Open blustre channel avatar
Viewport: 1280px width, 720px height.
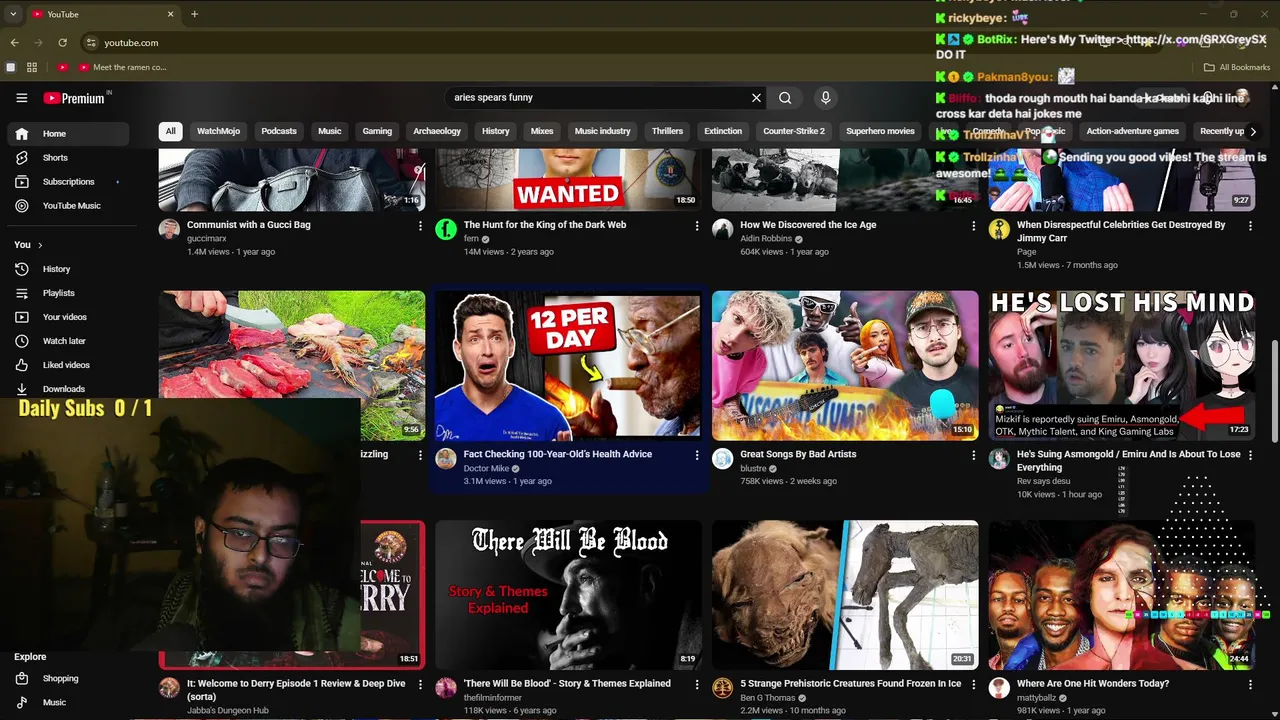(722, 459)
